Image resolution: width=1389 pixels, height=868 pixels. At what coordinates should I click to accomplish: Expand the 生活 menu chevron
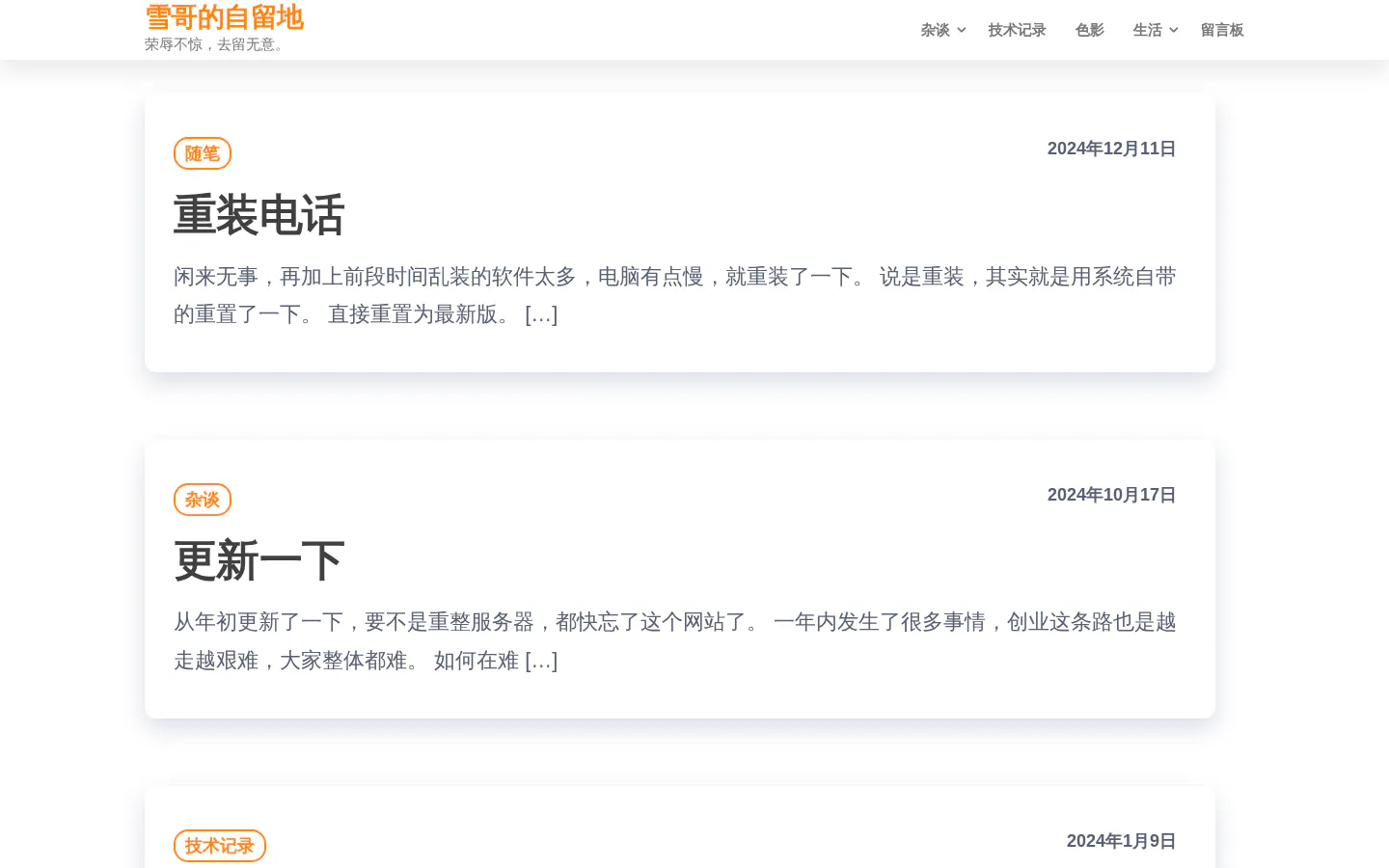click(x=1174, y=30)
